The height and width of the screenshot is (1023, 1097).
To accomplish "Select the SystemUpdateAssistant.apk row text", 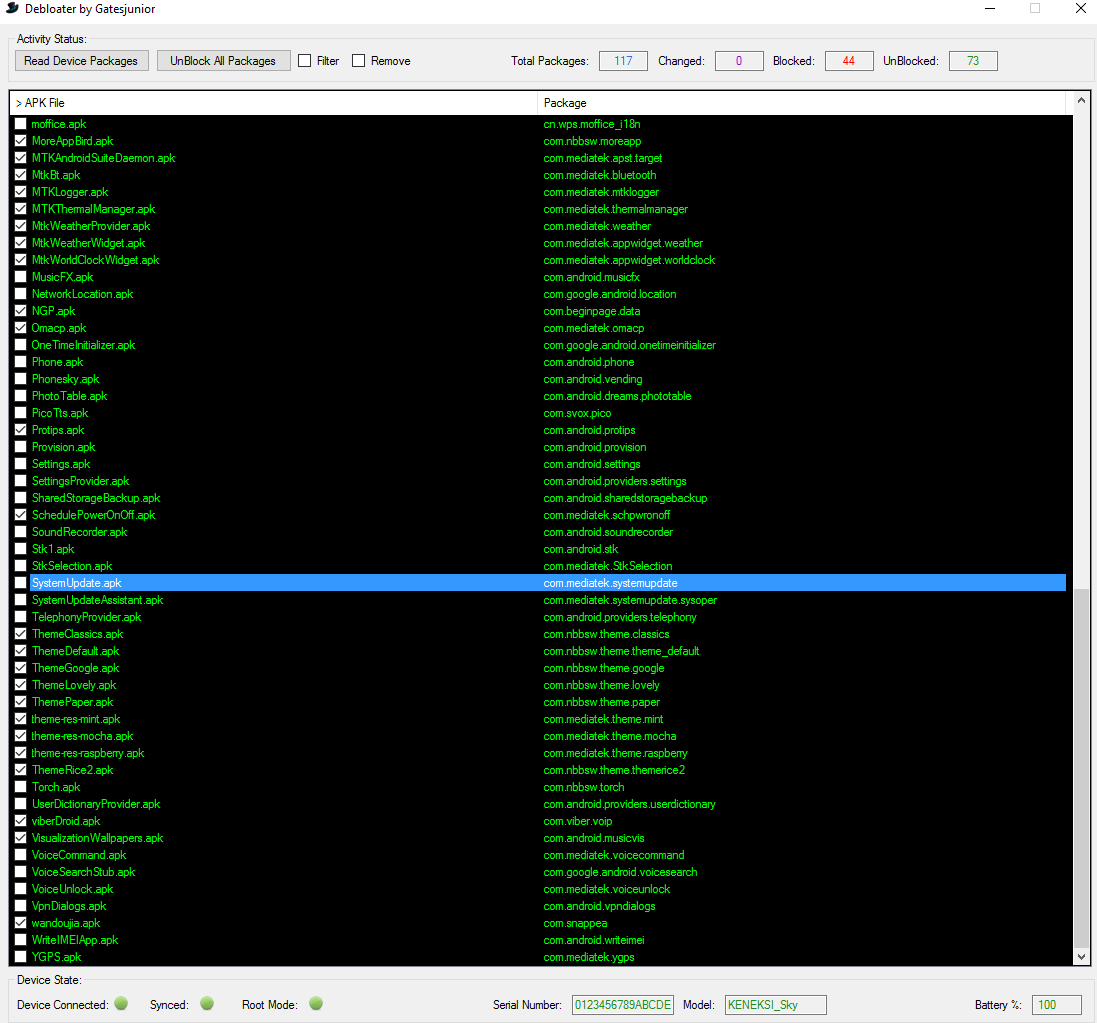I will click(x=97, y=600).
